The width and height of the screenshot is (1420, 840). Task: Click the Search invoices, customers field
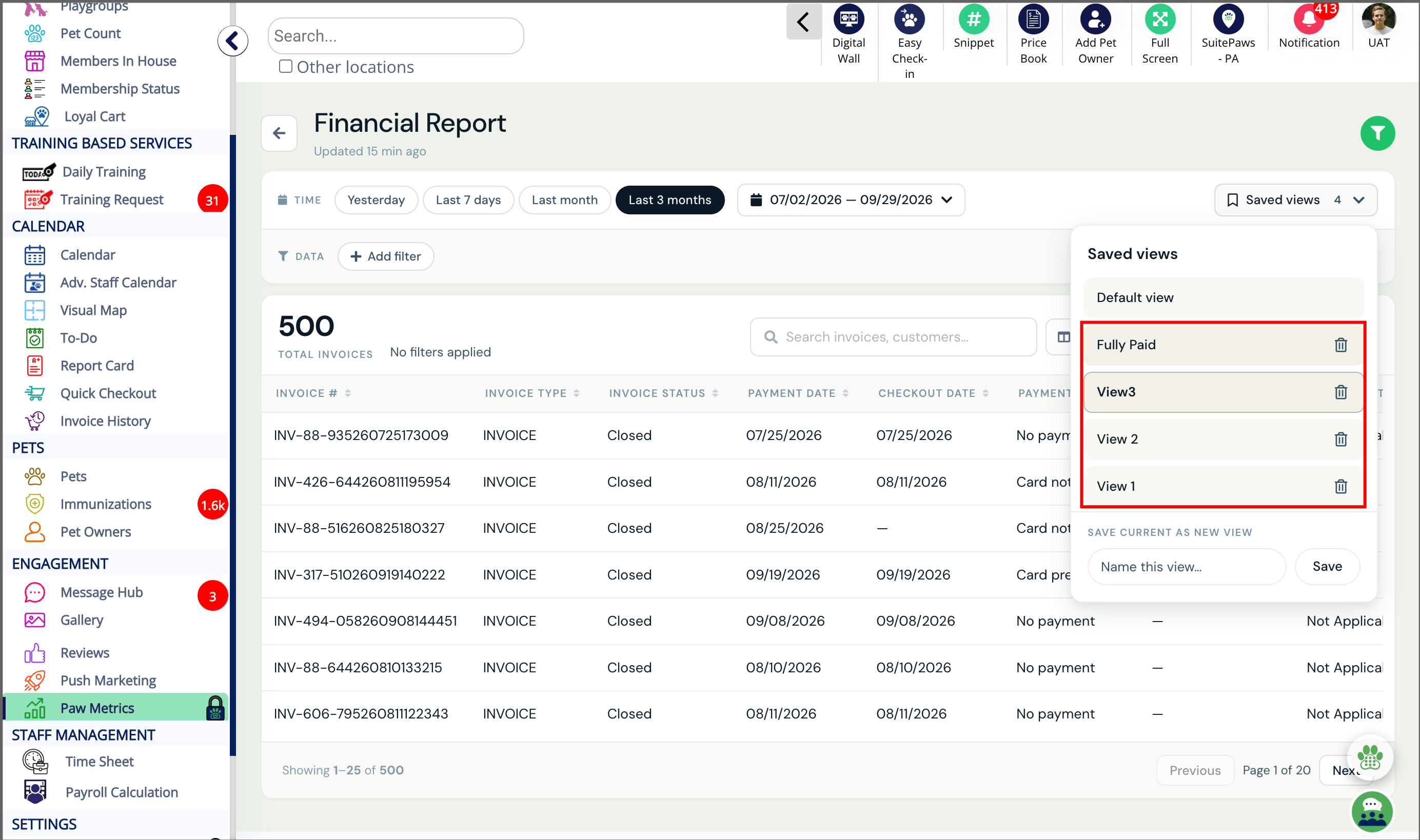[893, 337]
